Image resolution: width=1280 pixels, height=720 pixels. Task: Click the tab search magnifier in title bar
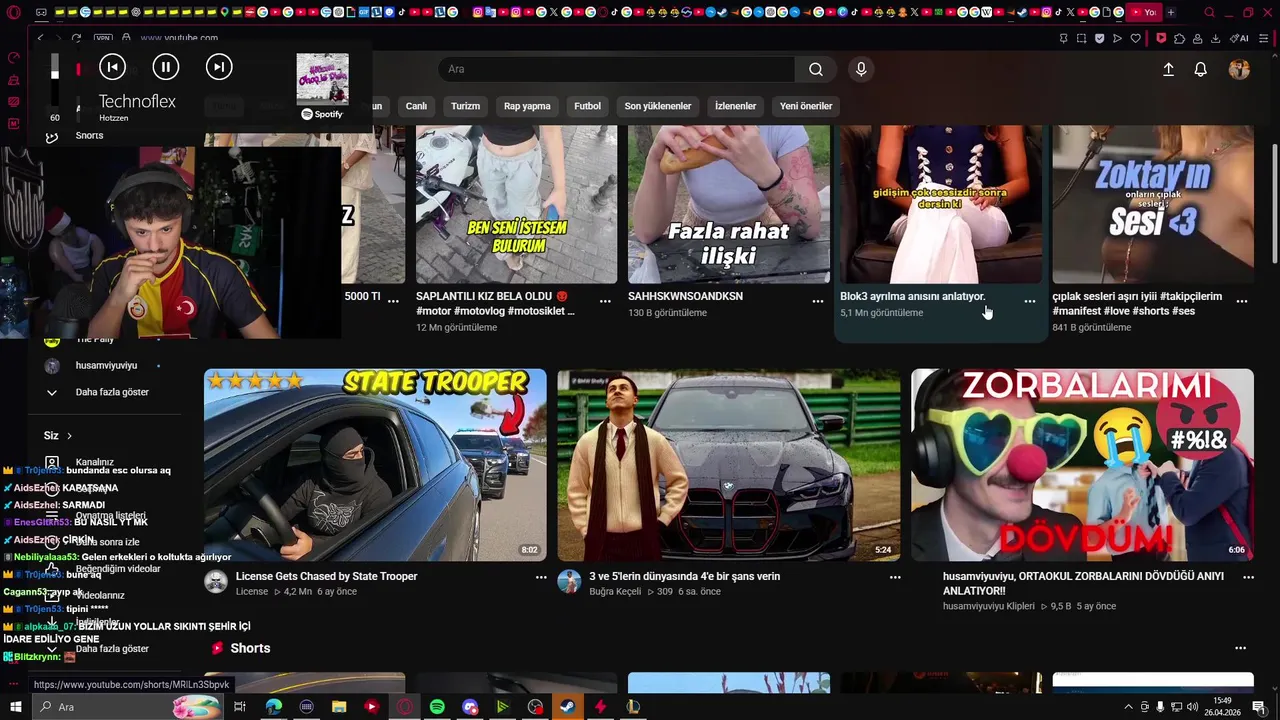(x=1209, y=13)
